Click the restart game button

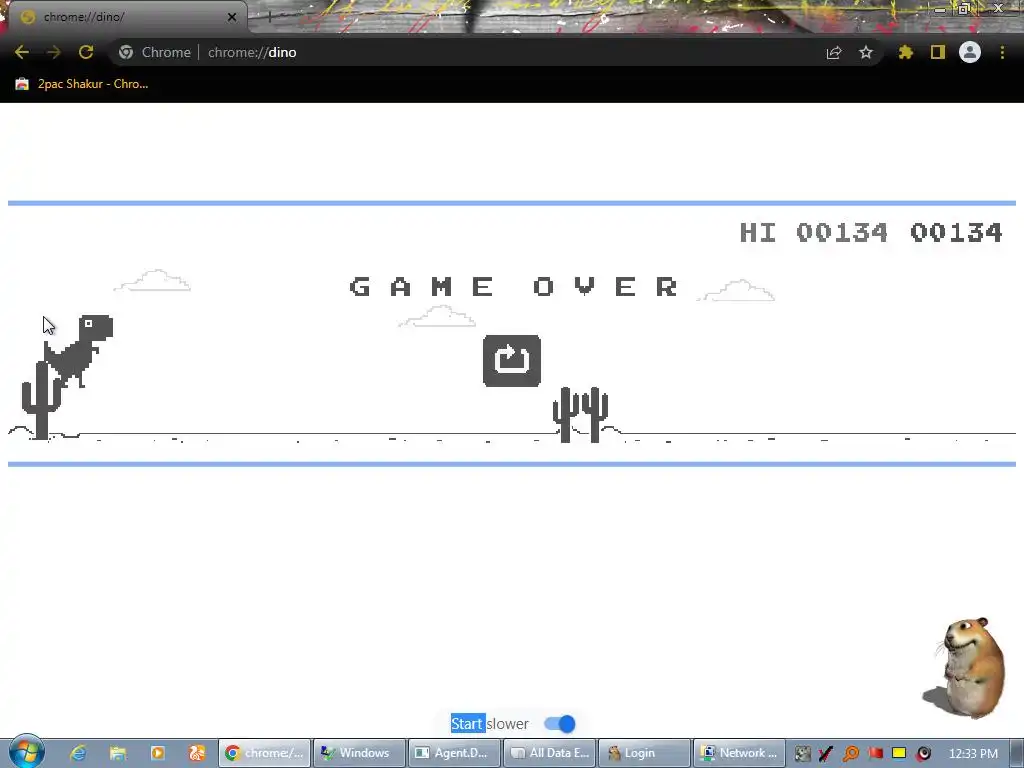click(x=511, y=360)
